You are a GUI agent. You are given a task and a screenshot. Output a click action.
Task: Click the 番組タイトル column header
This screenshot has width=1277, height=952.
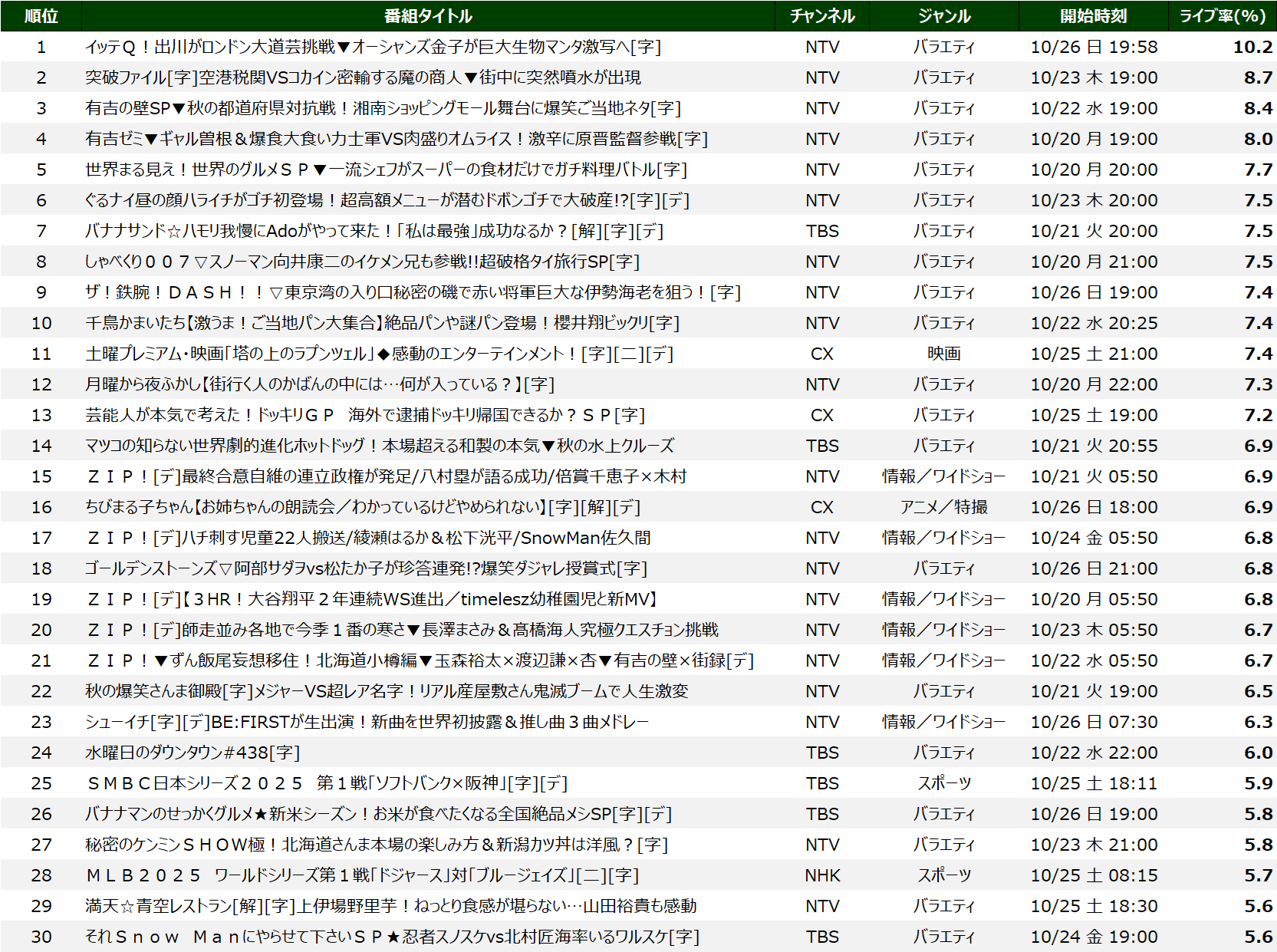coord(428,16)
